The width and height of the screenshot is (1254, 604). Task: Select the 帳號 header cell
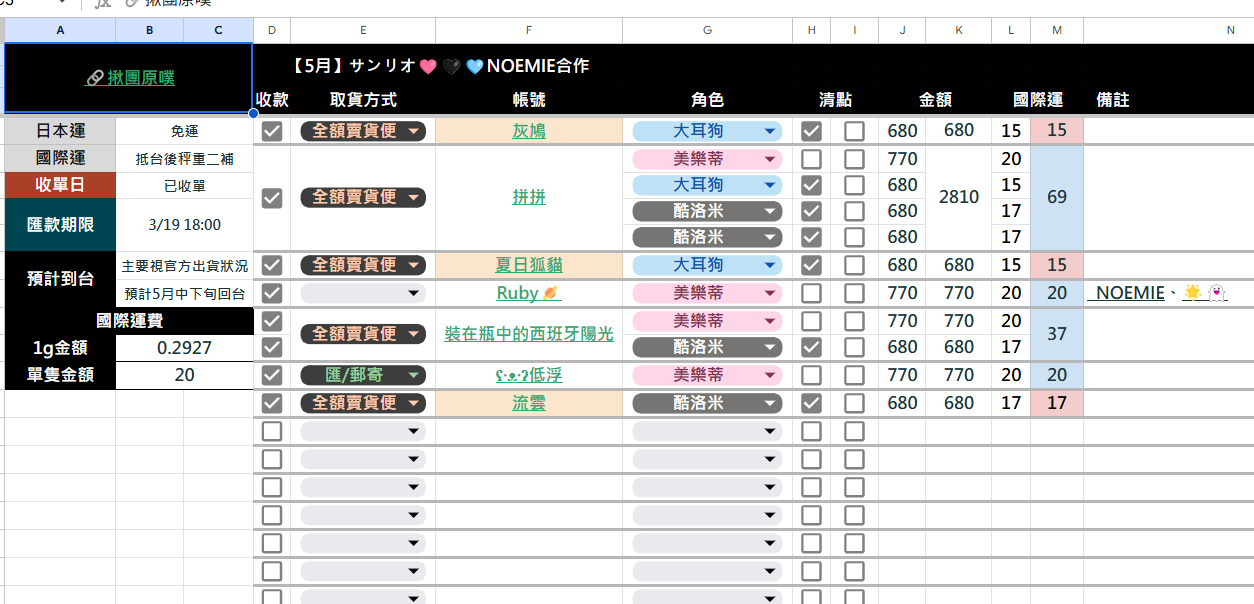tap(529, 100)
